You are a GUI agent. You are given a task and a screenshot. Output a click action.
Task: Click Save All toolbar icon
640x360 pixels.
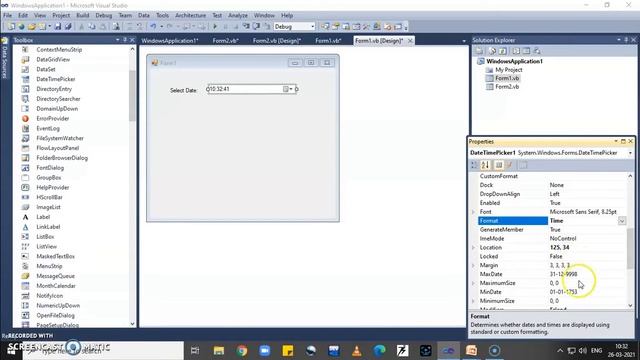click(68, 27)
